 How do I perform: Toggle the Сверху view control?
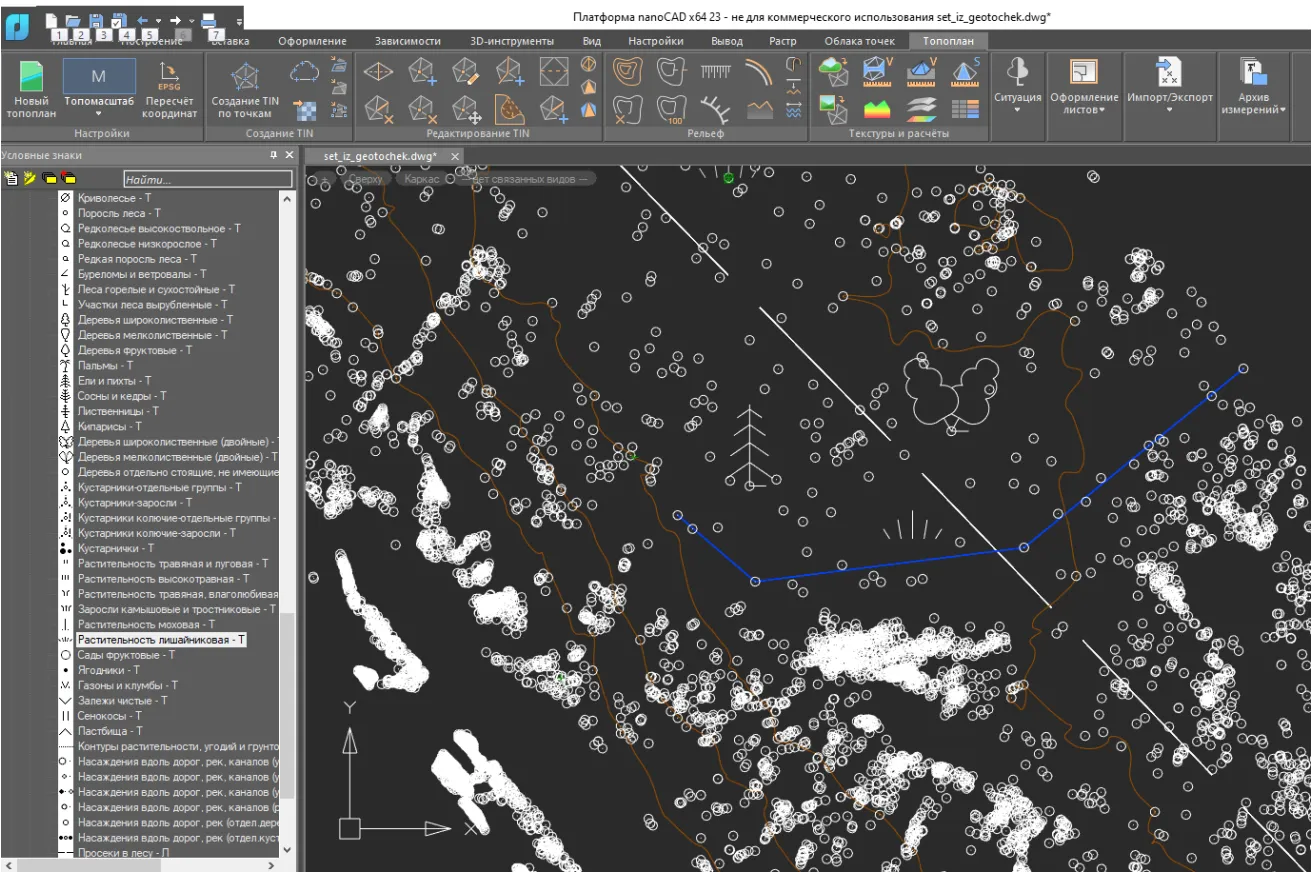click(x=365, y=179)
